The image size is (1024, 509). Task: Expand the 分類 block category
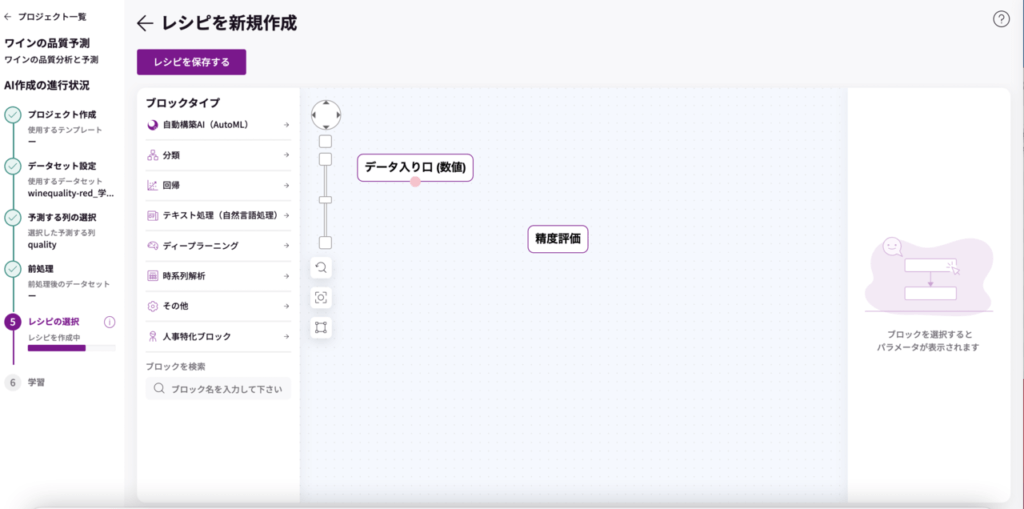coord(218,155)
